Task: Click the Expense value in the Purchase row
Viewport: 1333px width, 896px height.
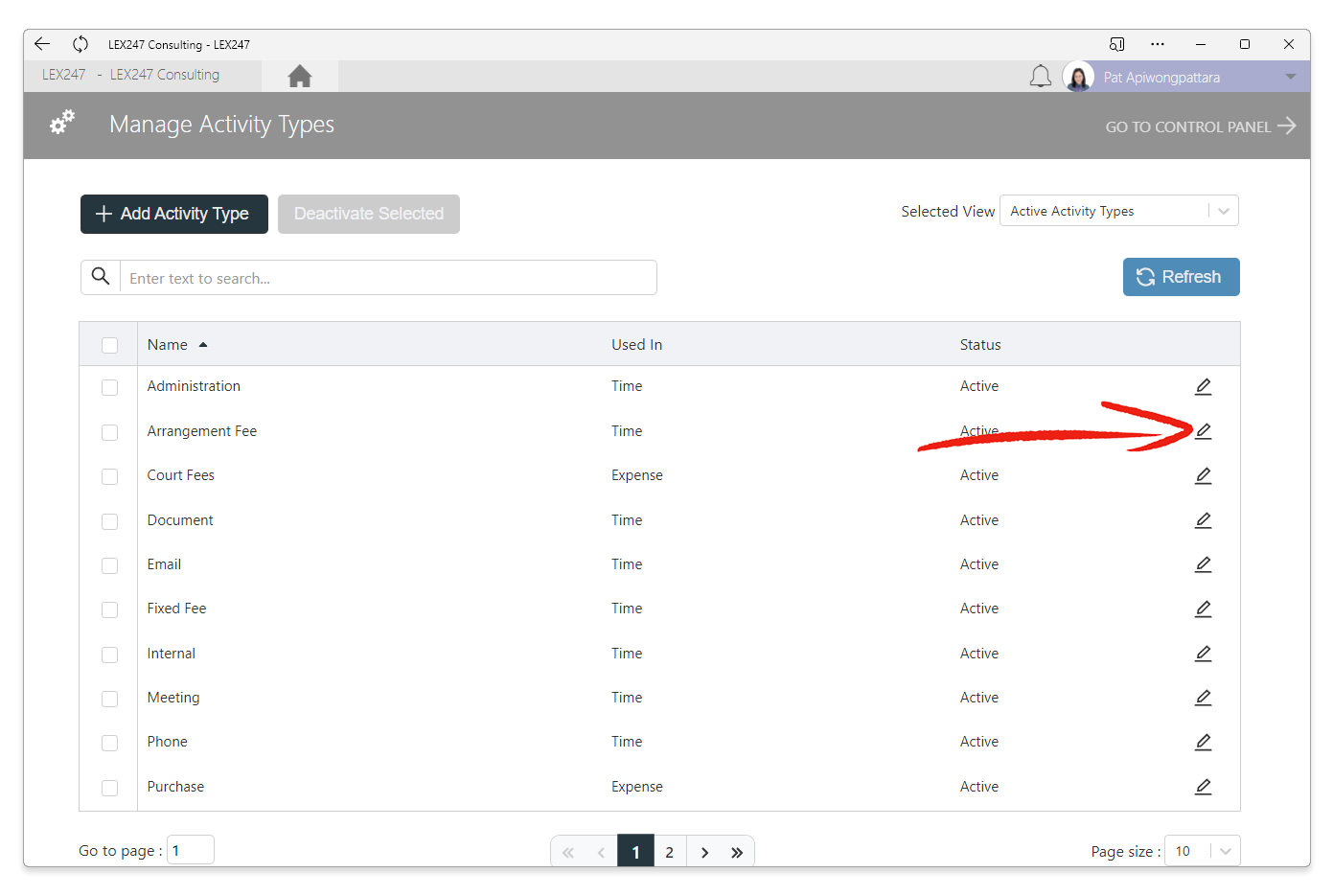Action: point(637,787)
